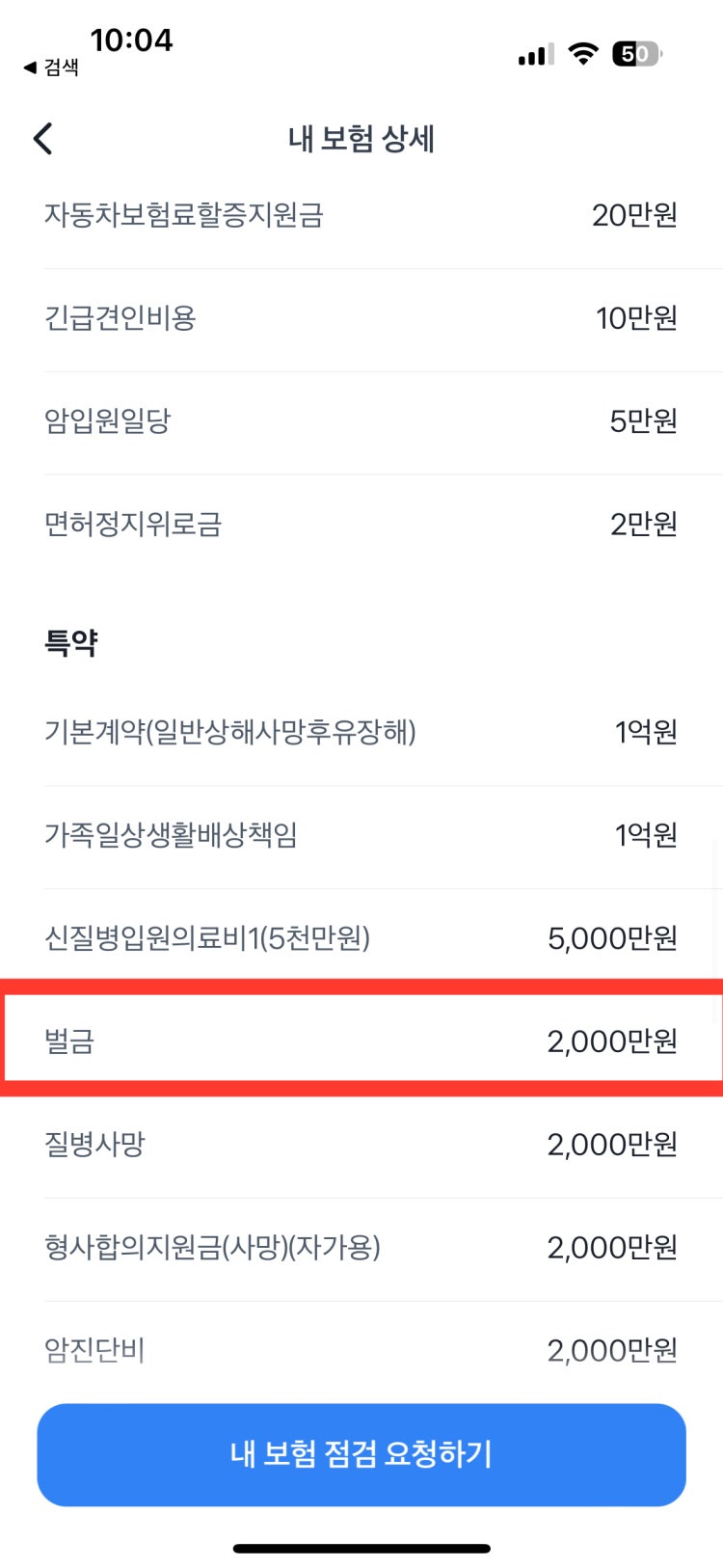The height and width of the screenshot is (1568, 723).
Task: Return to 검색 via status bar back link
Action: [51, 68]
